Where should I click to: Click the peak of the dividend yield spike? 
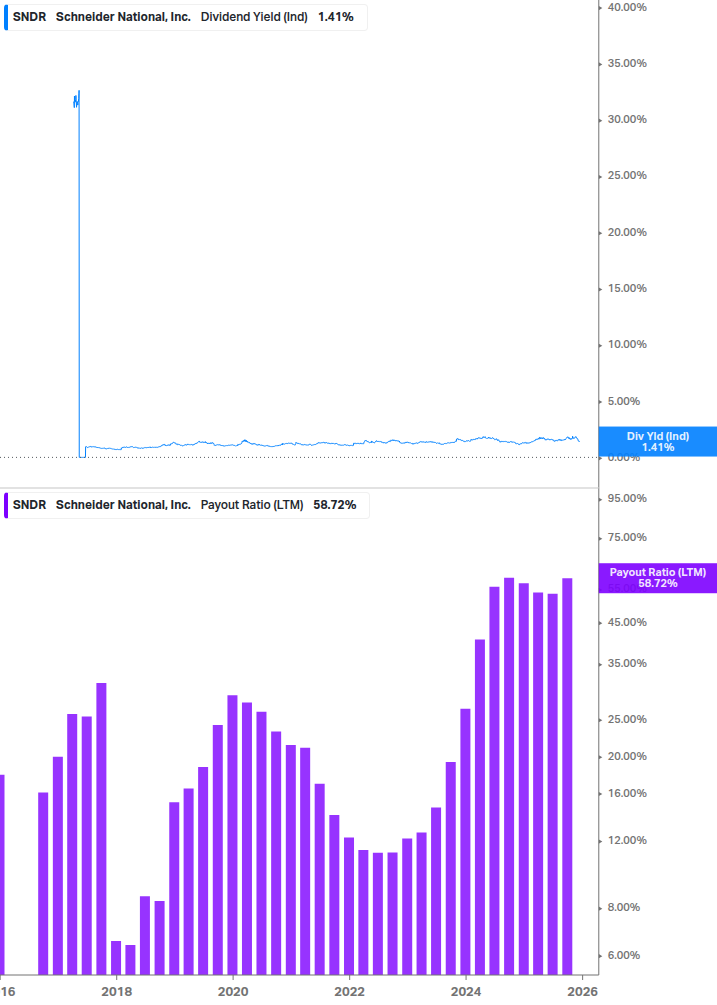click(78, 92)
